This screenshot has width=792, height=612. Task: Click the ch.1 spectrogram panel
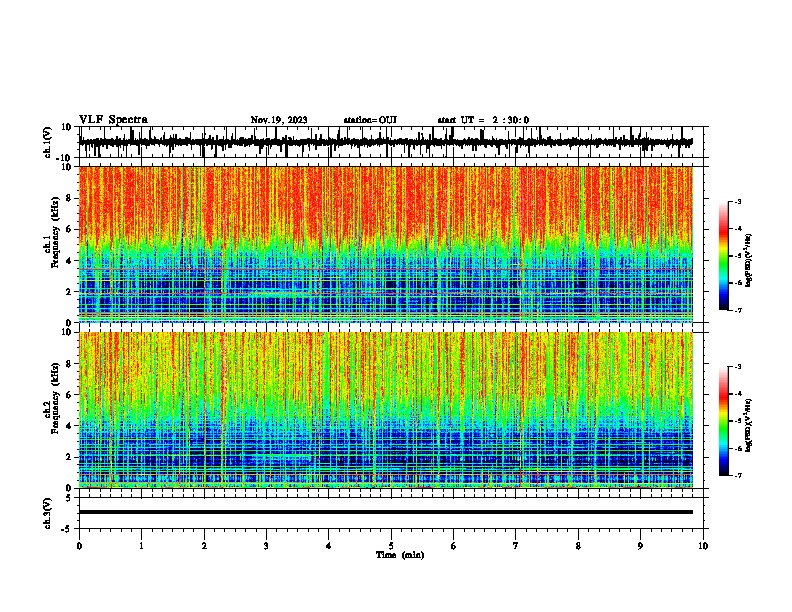pyautogui.click(x=385, y=244)
